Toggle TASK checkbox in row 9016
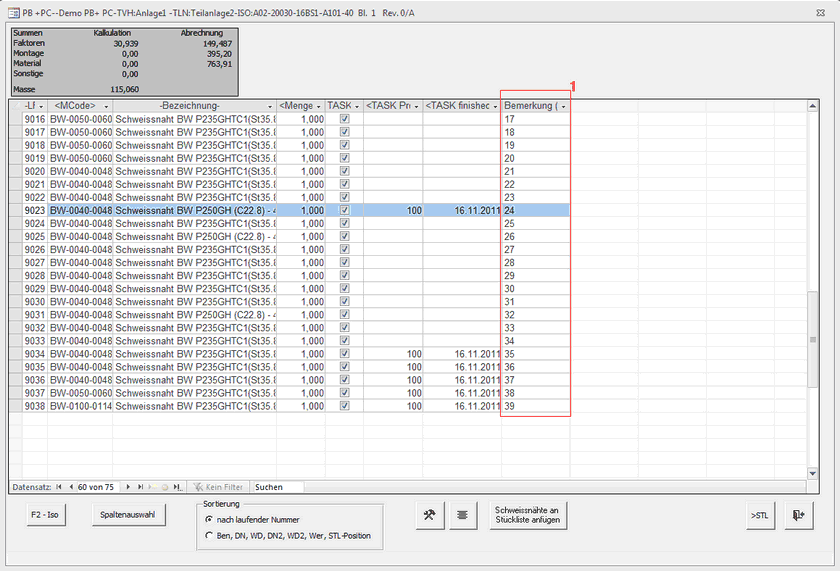The height and width of the screenshot is (572, 840). pyautogui.click(x=345, y=119)
